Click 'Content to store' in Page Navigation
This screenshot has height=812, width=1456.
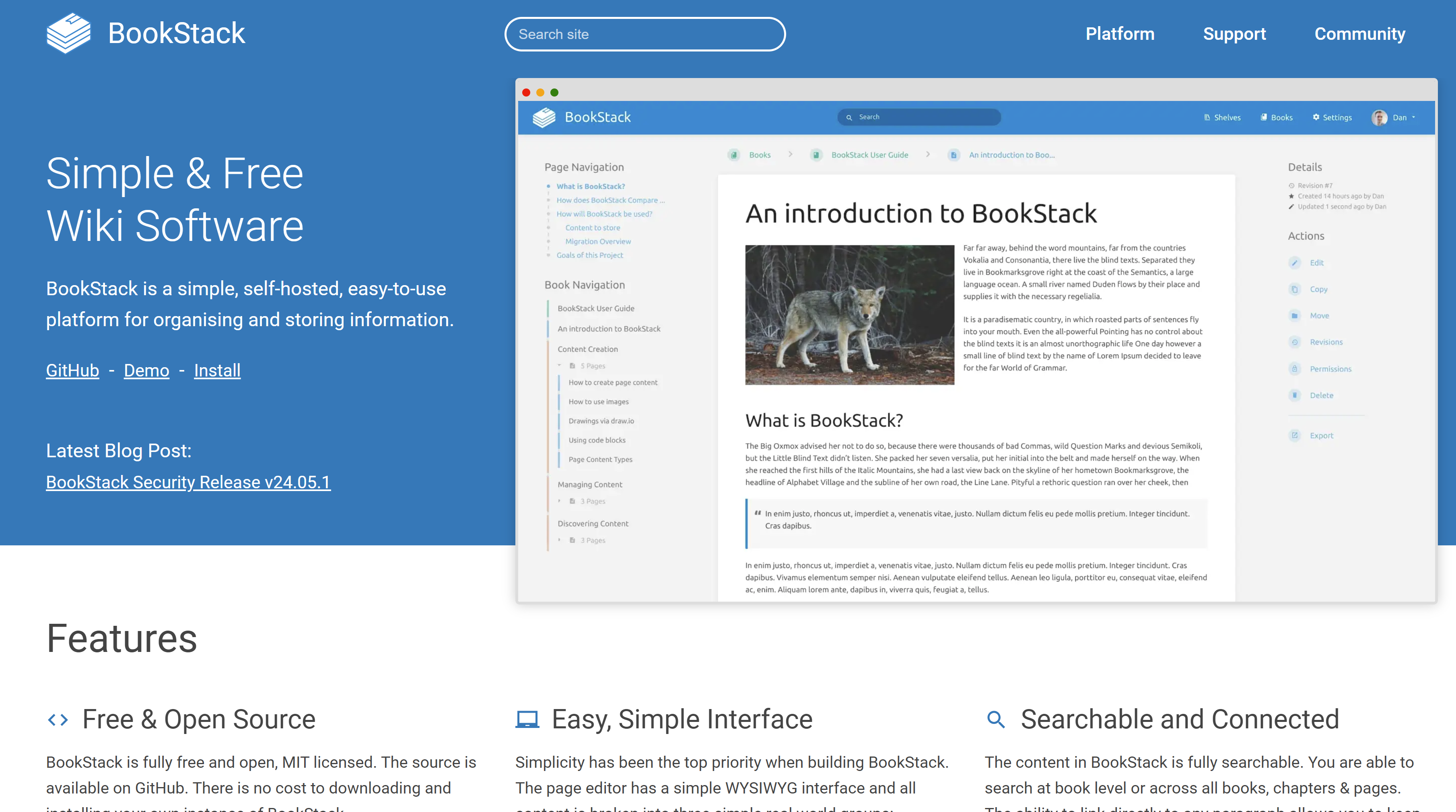coord(592,228)
